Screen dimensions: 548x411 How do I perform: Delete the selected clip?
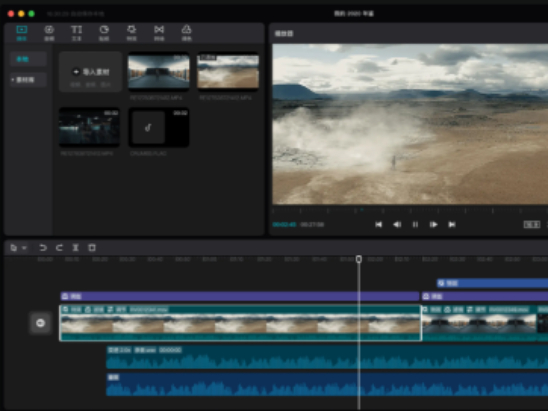pos(92,248)
